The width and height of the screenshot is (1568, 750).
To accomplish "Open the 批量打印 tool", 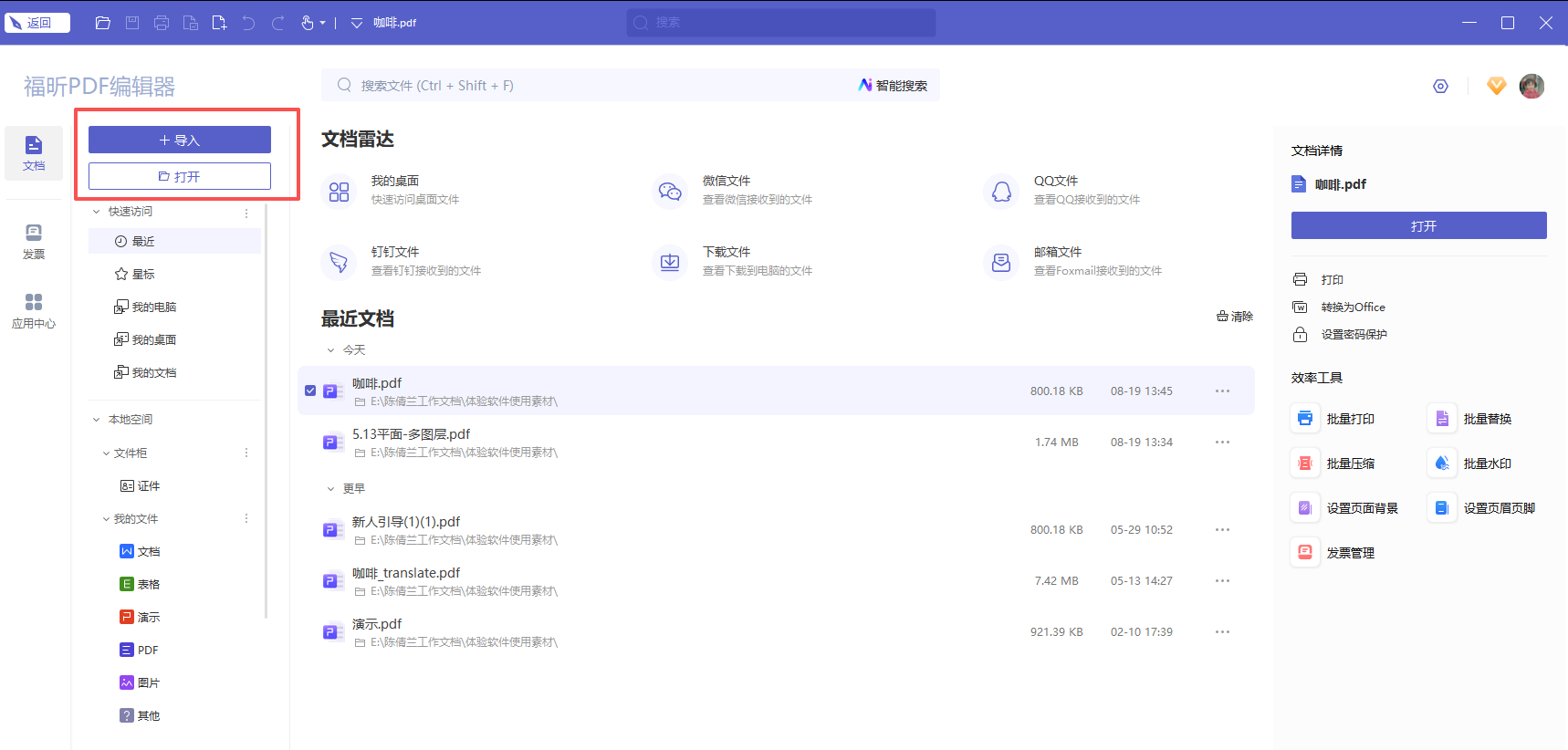I will (x=1333, y=418).
